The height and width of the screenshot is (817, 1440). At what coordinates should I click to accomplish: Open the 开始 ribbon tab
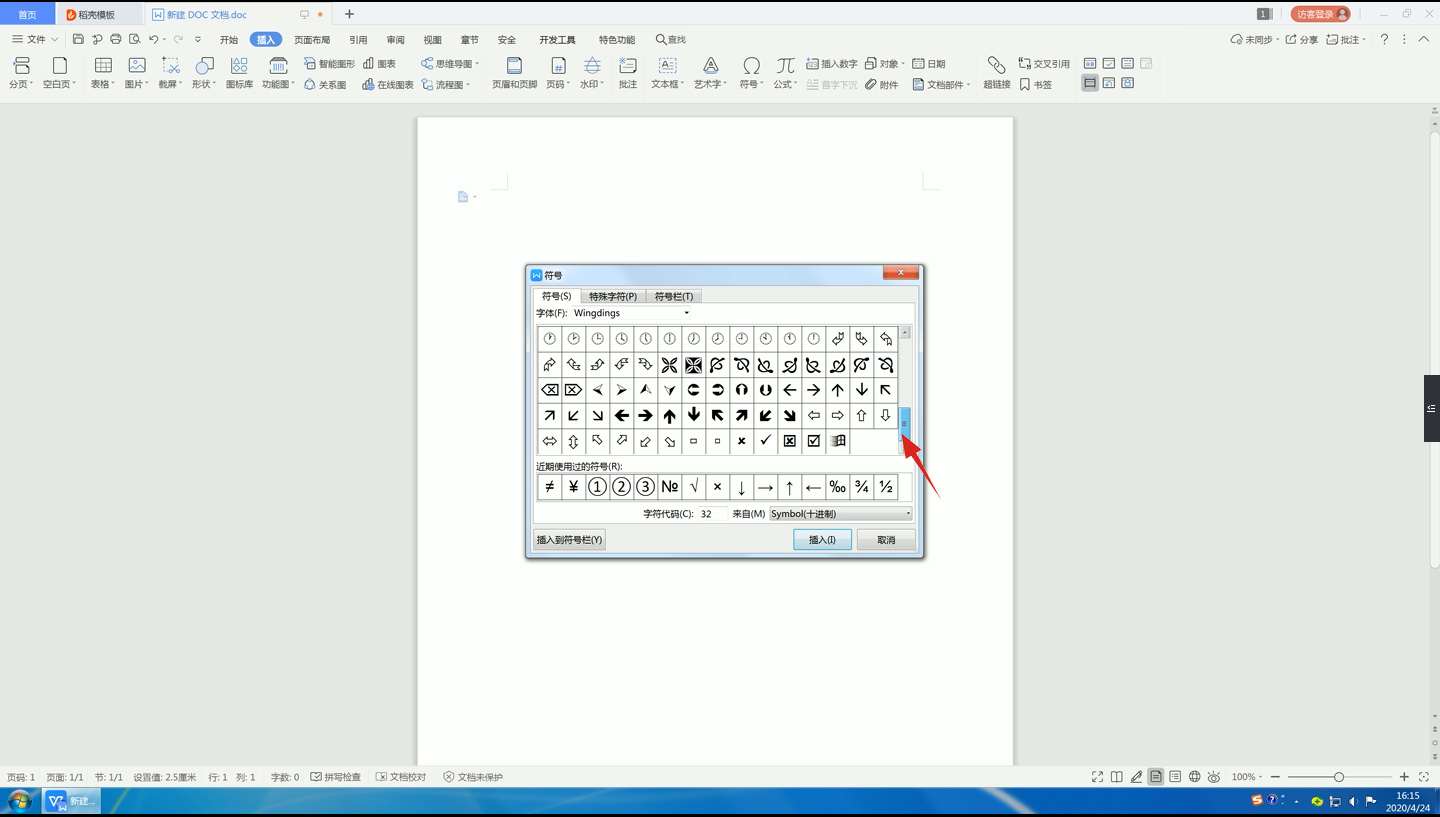point(229,40)
